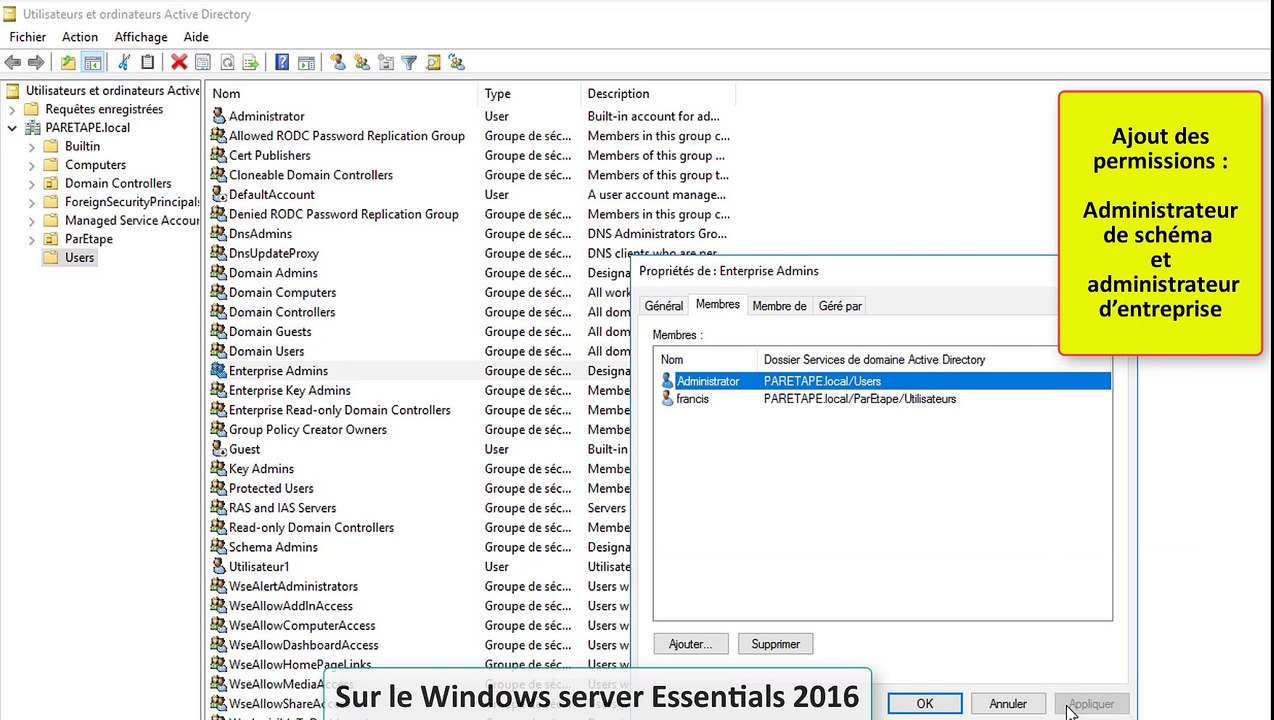Open the Affichage menu
Viewport: 1274px width, 720px height.
tap(141, 37)
